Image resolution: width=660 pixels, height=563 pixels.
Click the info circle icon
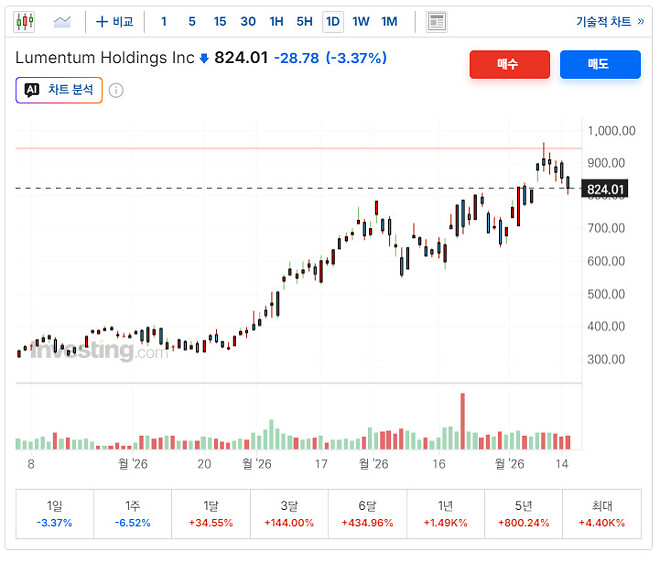[116, 90]
